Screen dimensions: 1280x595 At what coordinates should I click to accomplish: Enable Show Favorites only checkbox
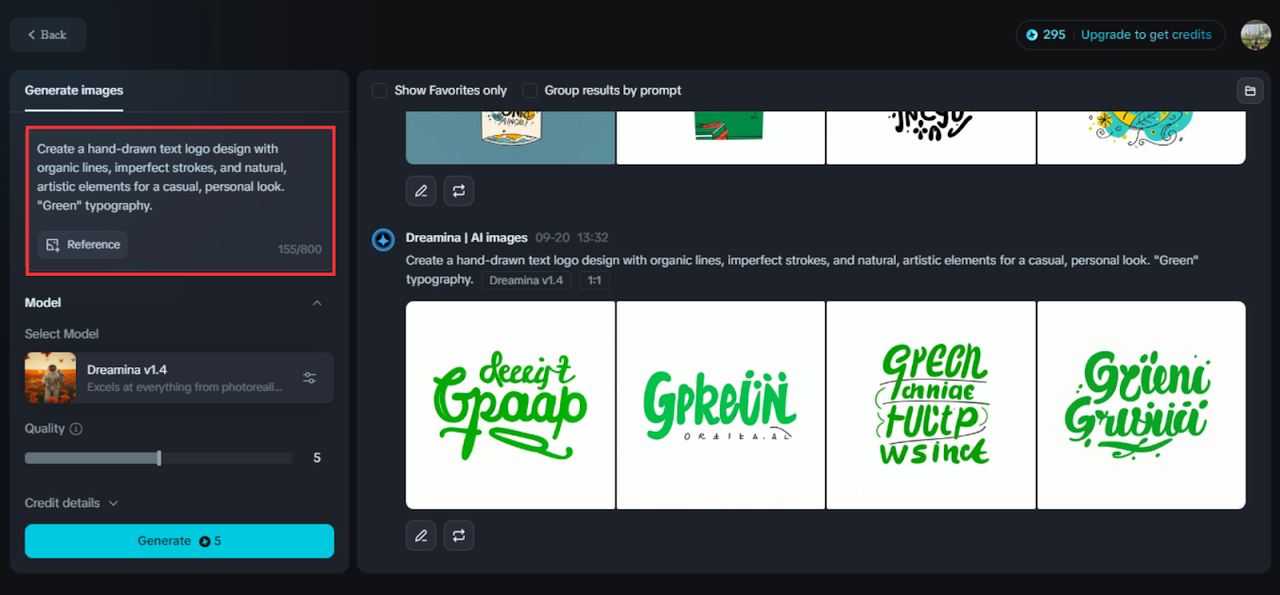[380, 91]
